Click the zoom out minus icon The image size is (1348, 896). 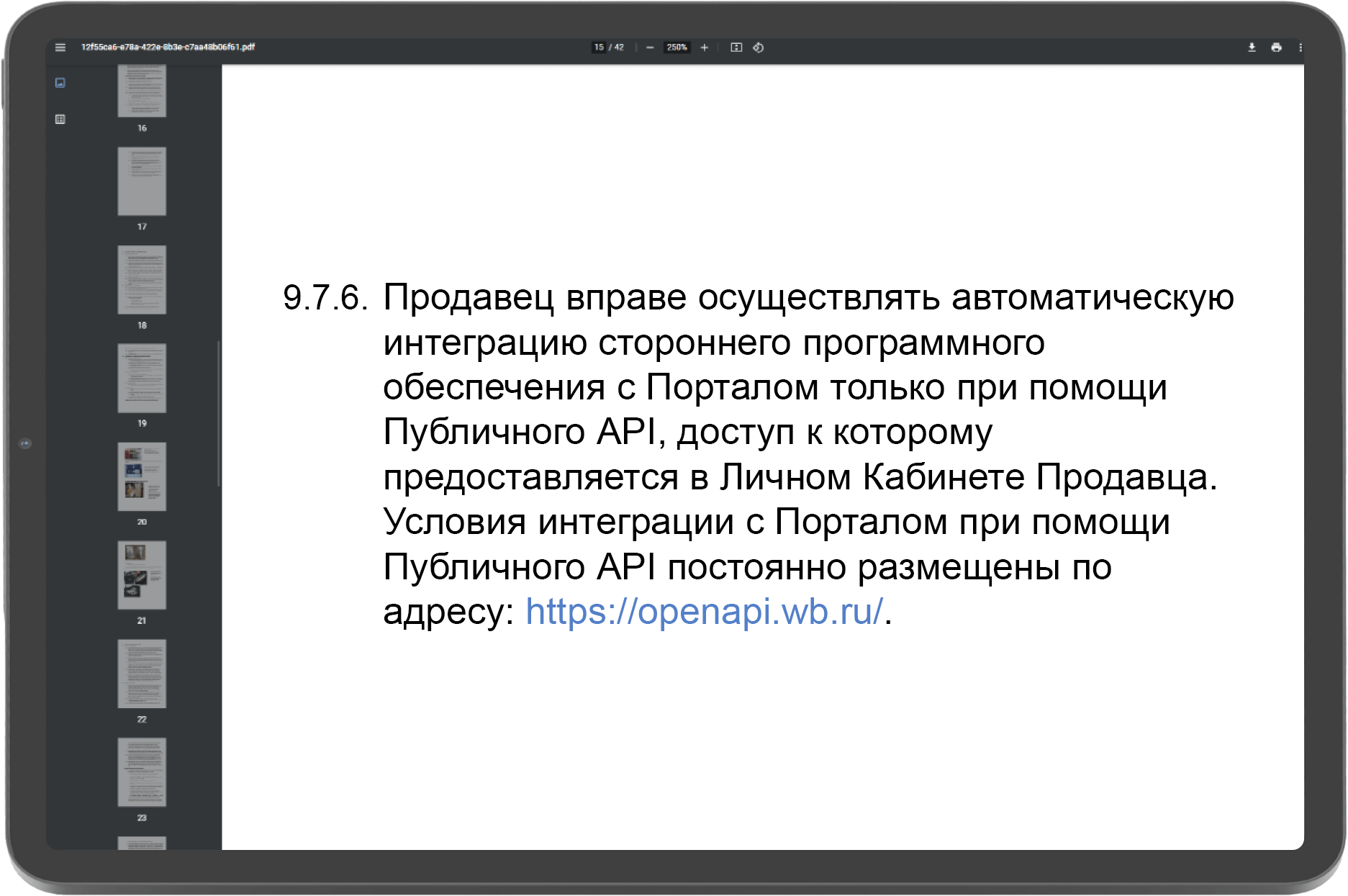point(650,47)
